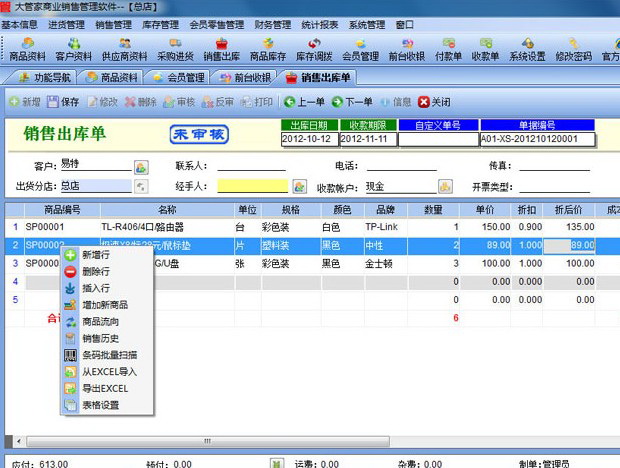620x468 pixels.
Task: Click 信息 in the document toolbar
Action: (396, 102)
